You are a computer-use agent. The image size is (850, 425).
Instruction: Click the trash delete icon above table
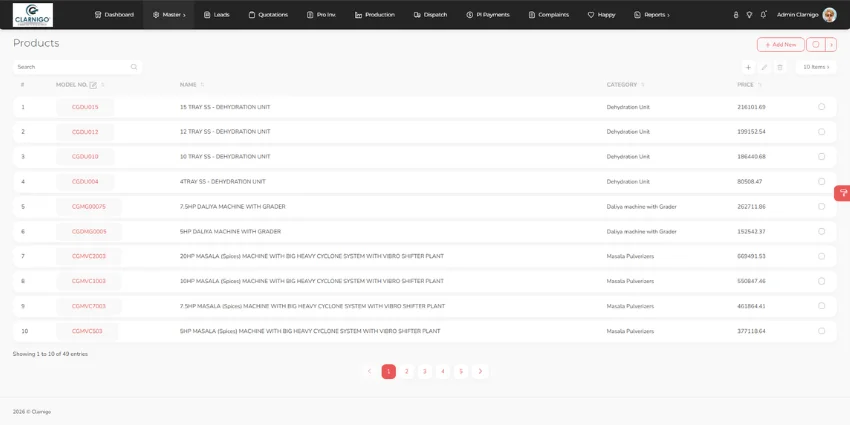tap(780, 67)
